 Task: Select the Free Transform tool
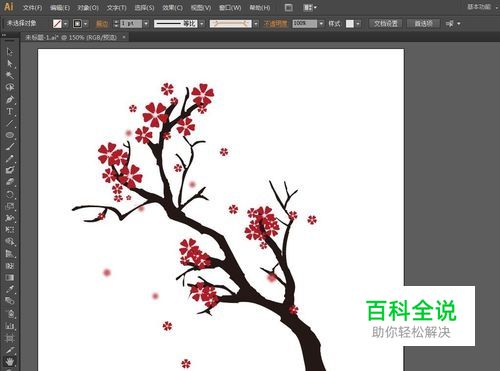[x=9, y=230]
